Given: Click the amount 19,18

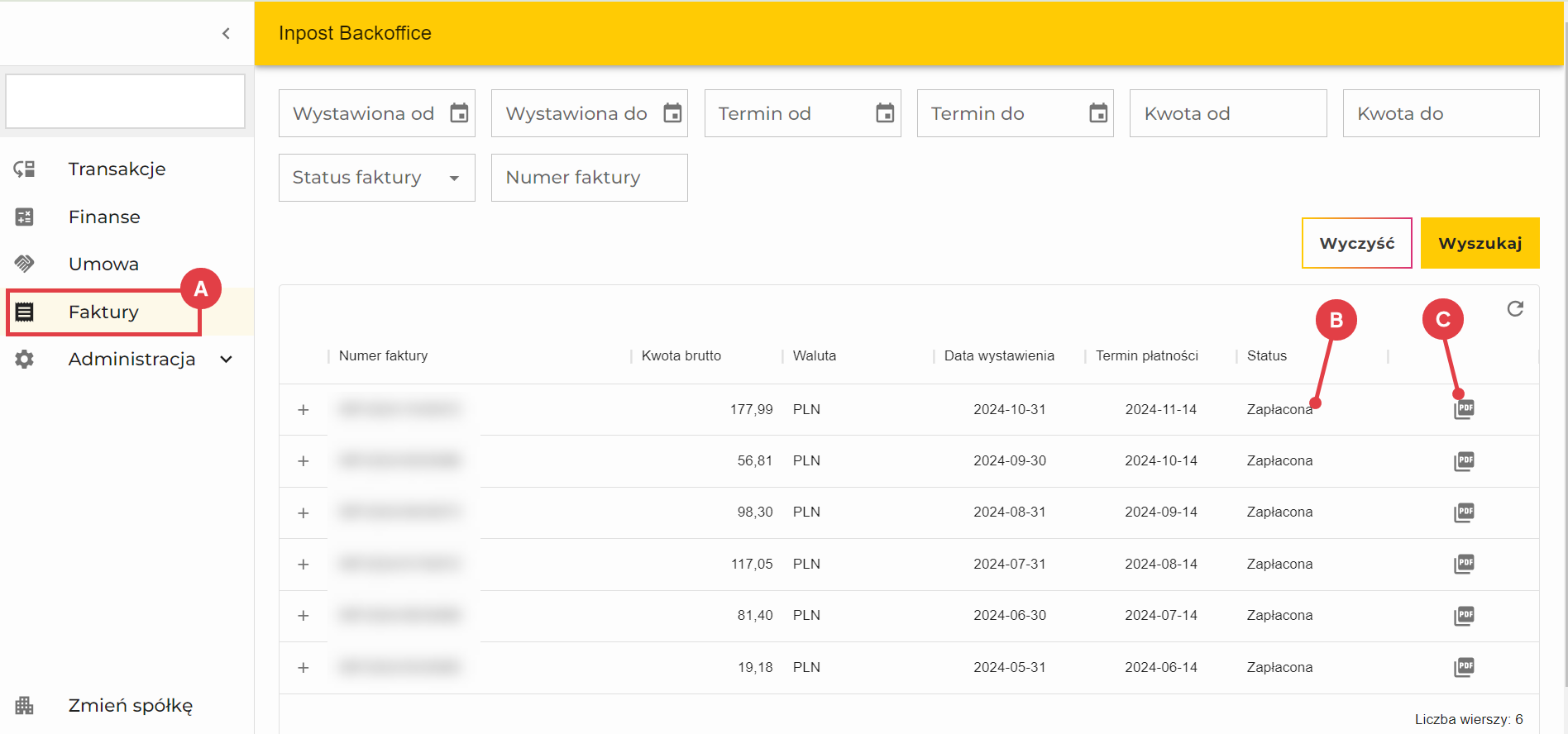Looking at the screenshot, I should coord(755,667).
